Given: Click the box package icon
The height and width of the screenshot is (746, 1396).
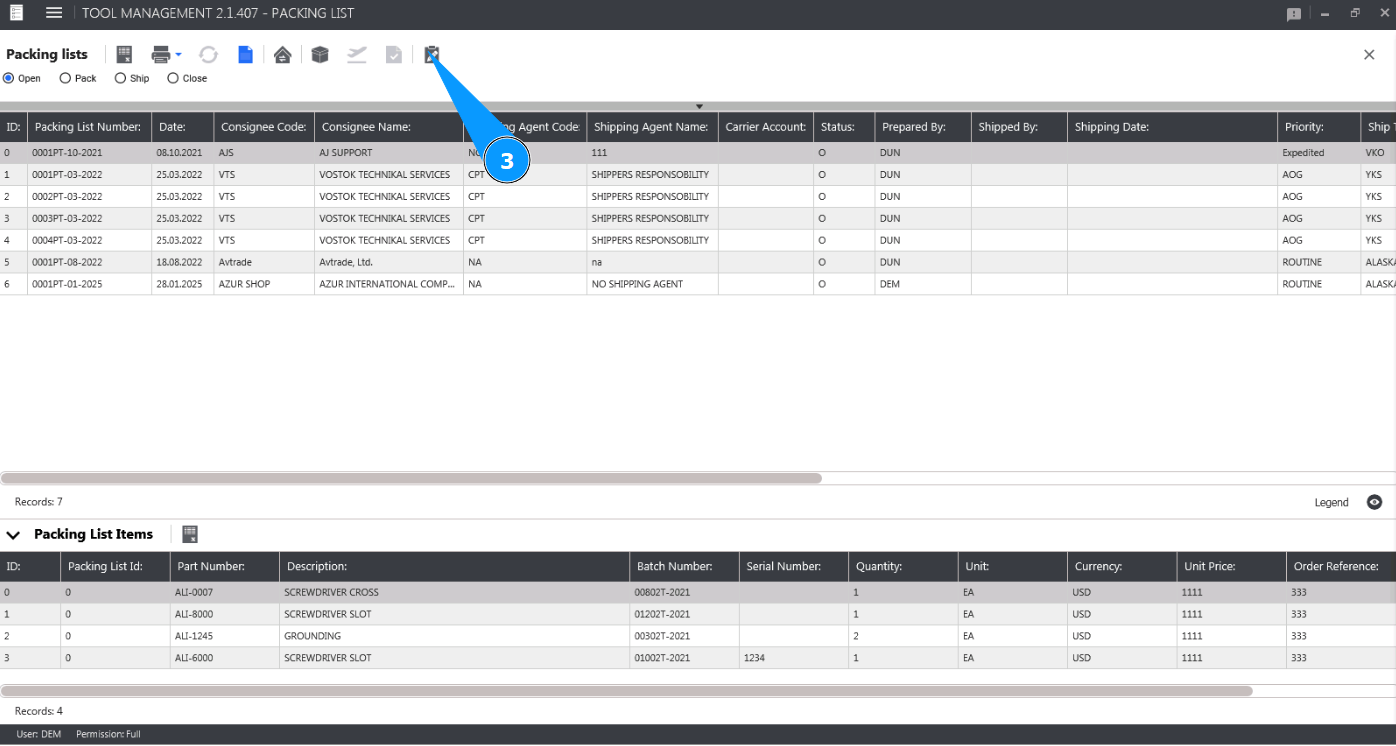Looking at the screenshot, I should [x=320, y=55].
